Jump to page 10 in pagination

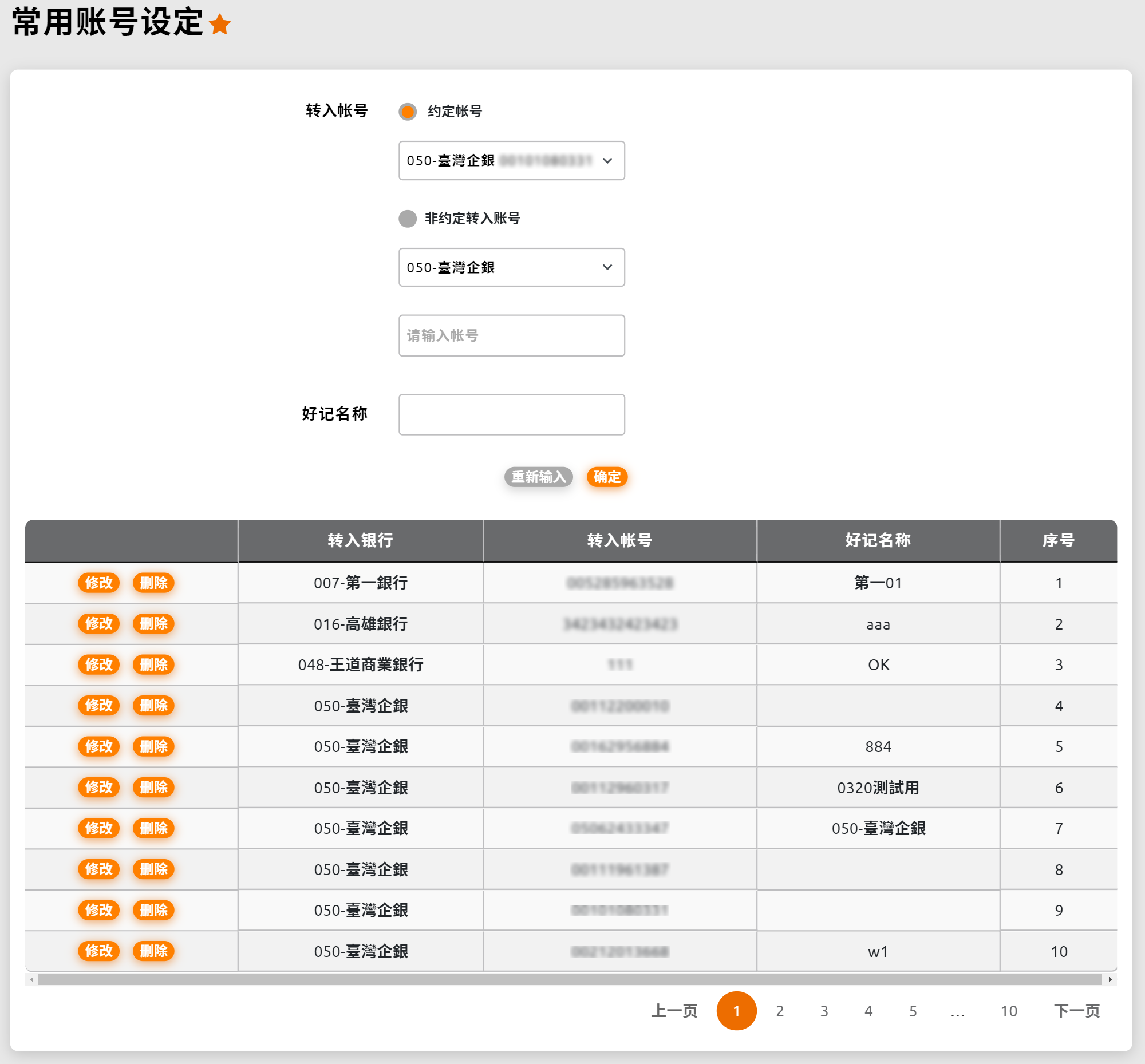(1009, 1011)
